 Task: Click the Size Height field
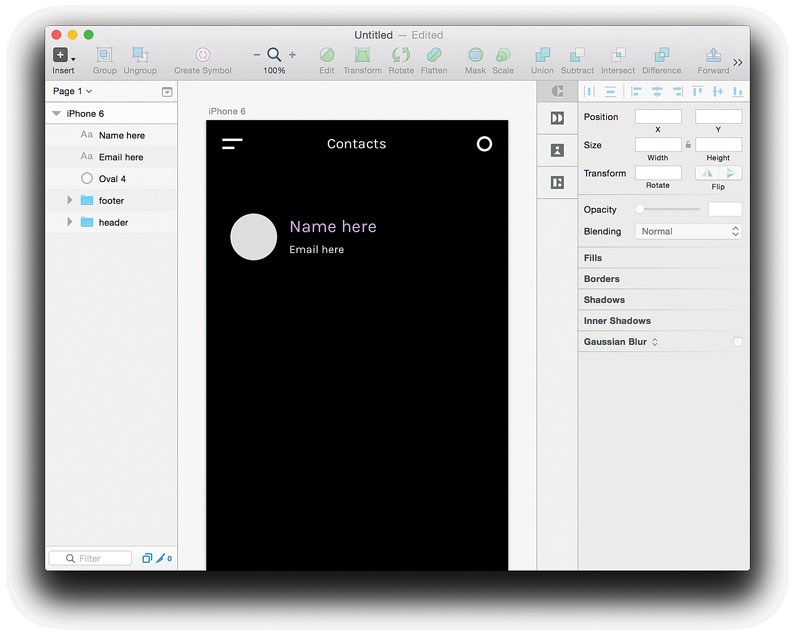[718, 145]
